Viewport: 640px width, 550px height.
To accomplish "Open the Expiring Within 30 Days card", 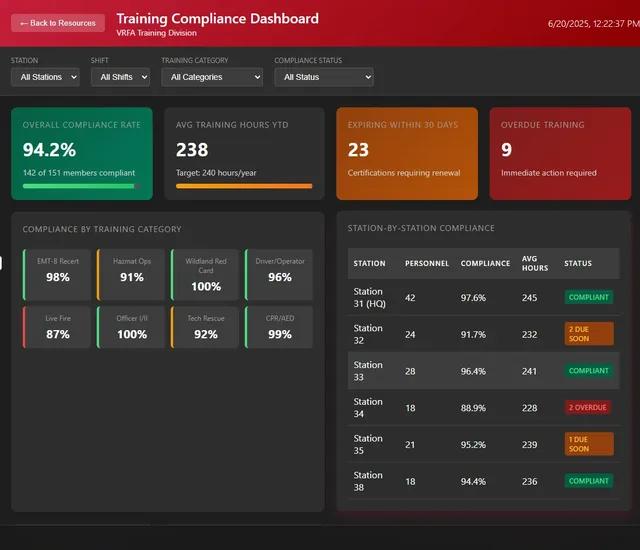I will pyautogui.click(x=407, y=153).
